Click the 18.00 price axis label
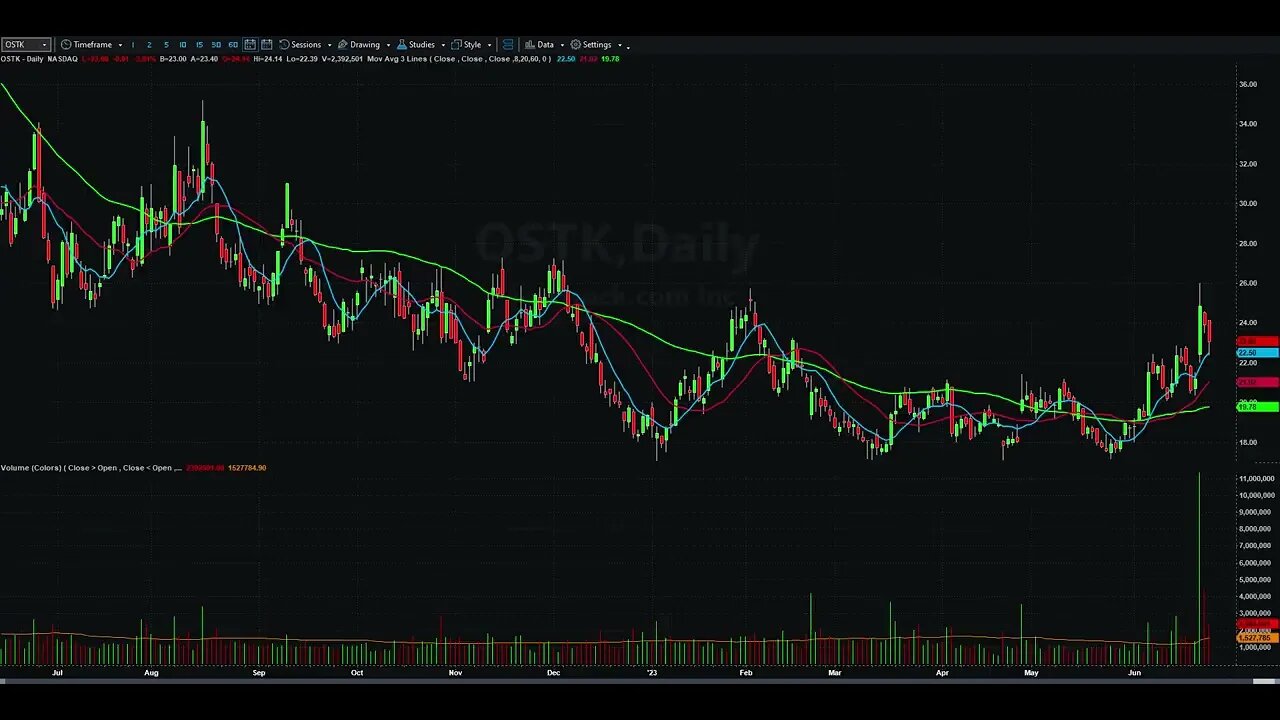 1248,443
